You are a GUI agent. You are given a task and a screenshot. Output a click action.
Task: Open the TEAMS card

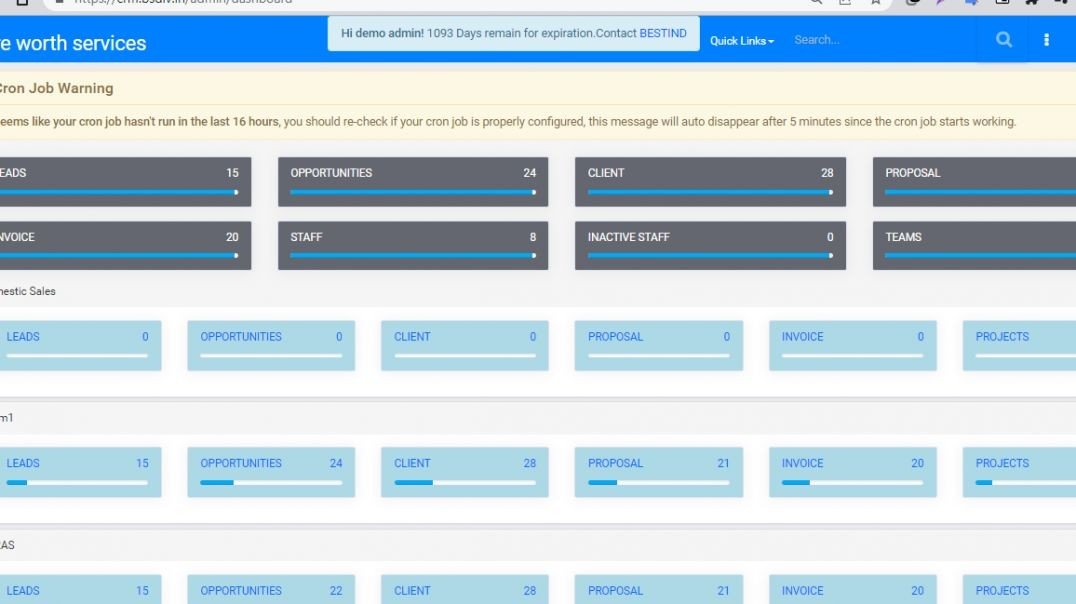coord(975,245)
